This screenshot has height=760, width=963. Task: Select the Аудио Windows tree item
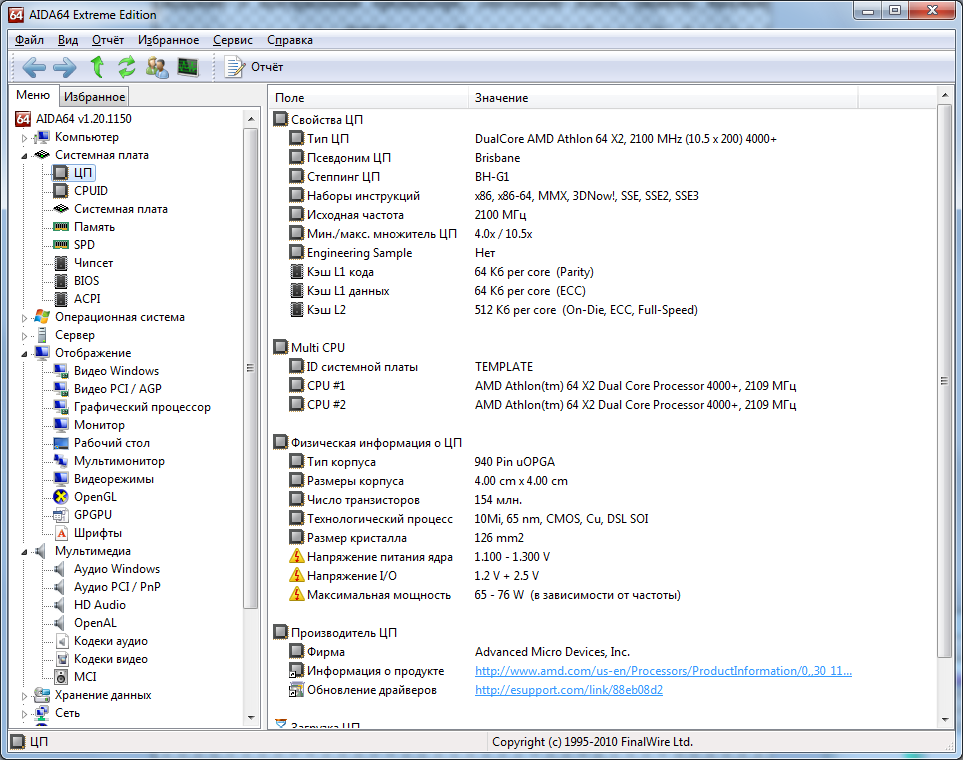tap(117, 569)
